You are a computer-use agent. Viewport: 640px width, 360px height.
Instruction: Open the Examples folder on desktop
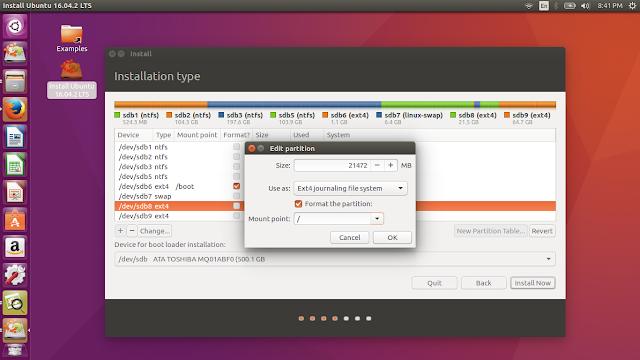72,38
